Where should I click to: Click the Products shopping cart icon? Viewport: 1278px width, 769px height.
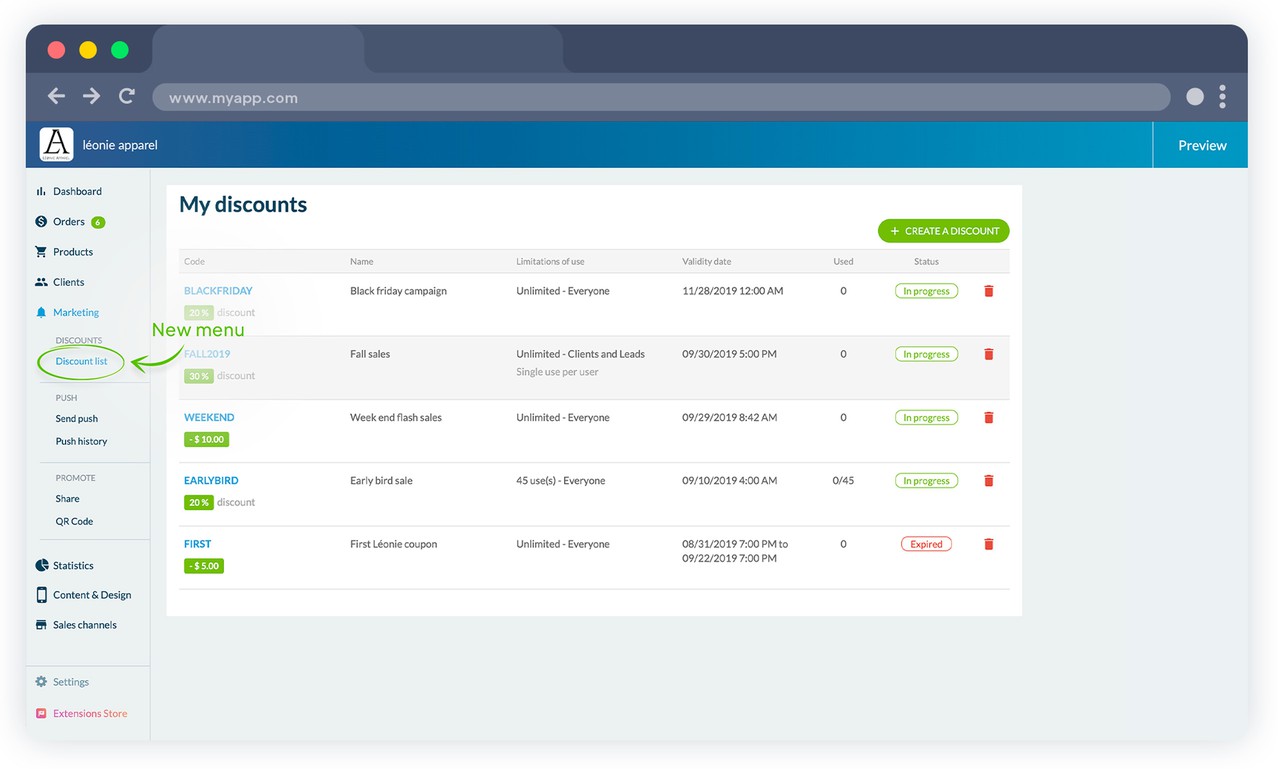point(41,252)
